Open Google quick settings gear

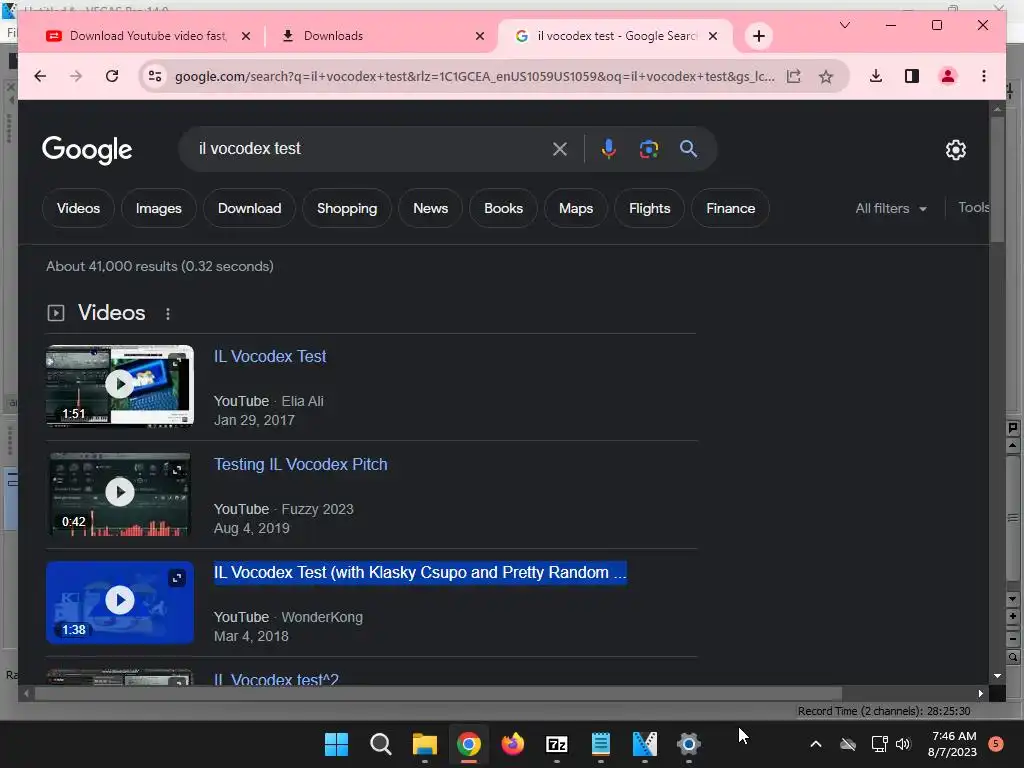click(x=955, y=150)
